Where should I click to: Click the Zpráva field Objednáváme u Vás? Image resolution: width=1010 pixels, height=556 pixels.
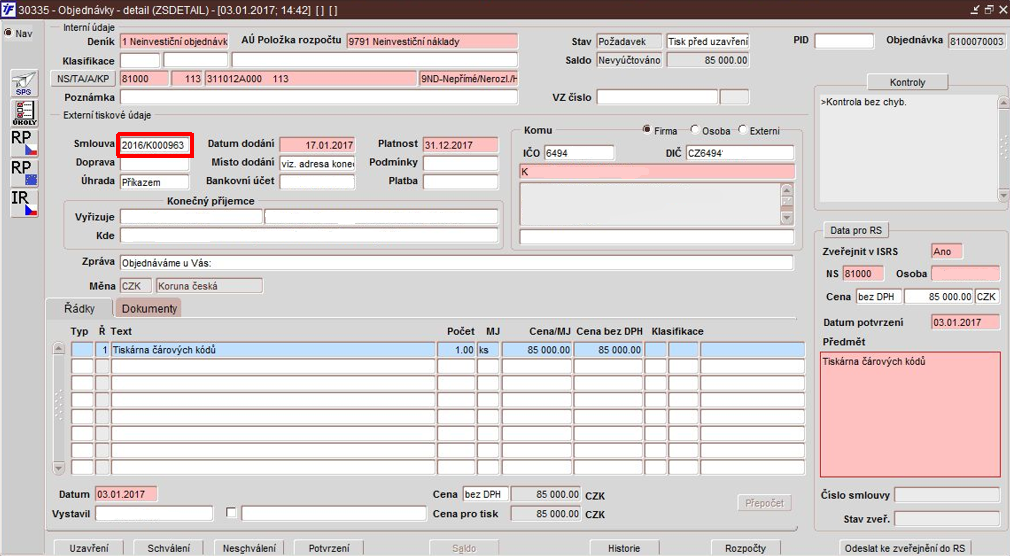coord(457,263)
